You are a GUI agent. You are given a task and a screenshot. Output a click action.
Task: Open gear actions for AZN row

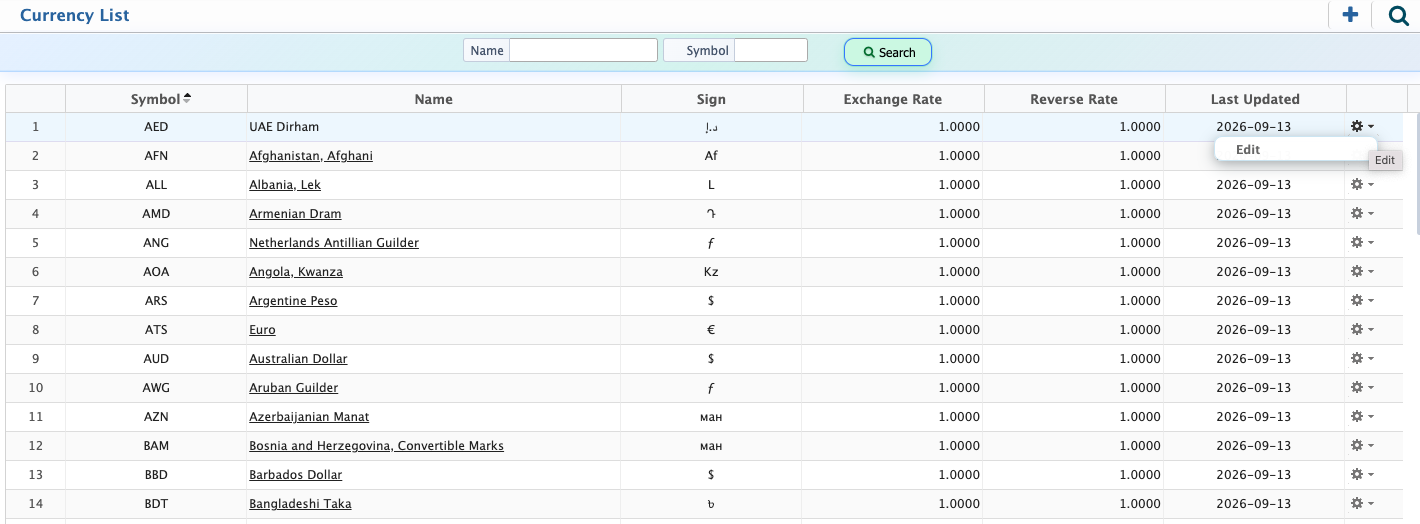(1362, 416)
